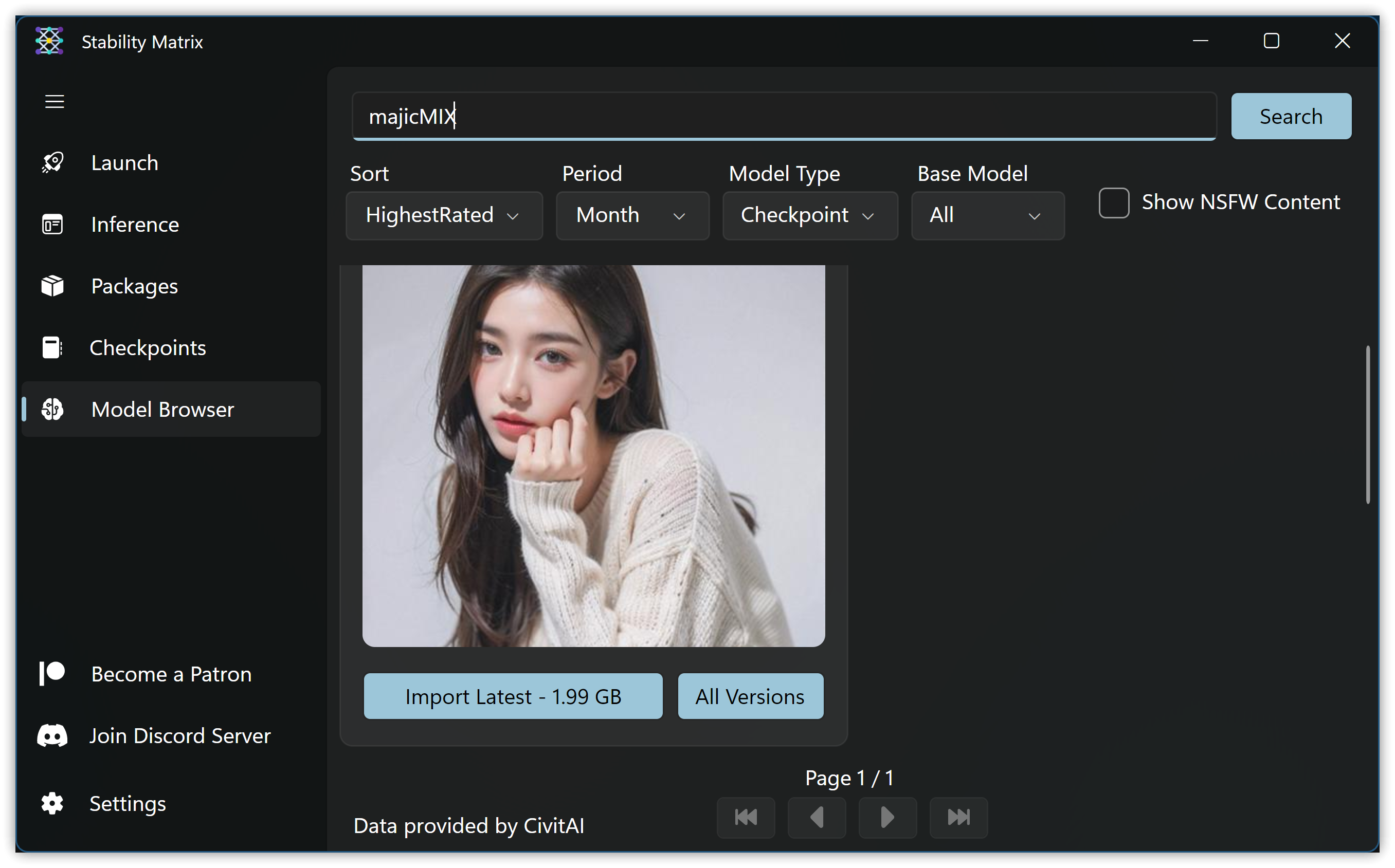The width and height of the screenshot is (1395, 868).
Task: Click the hamburger menu icon in sidebar
Action: [55, 102]
